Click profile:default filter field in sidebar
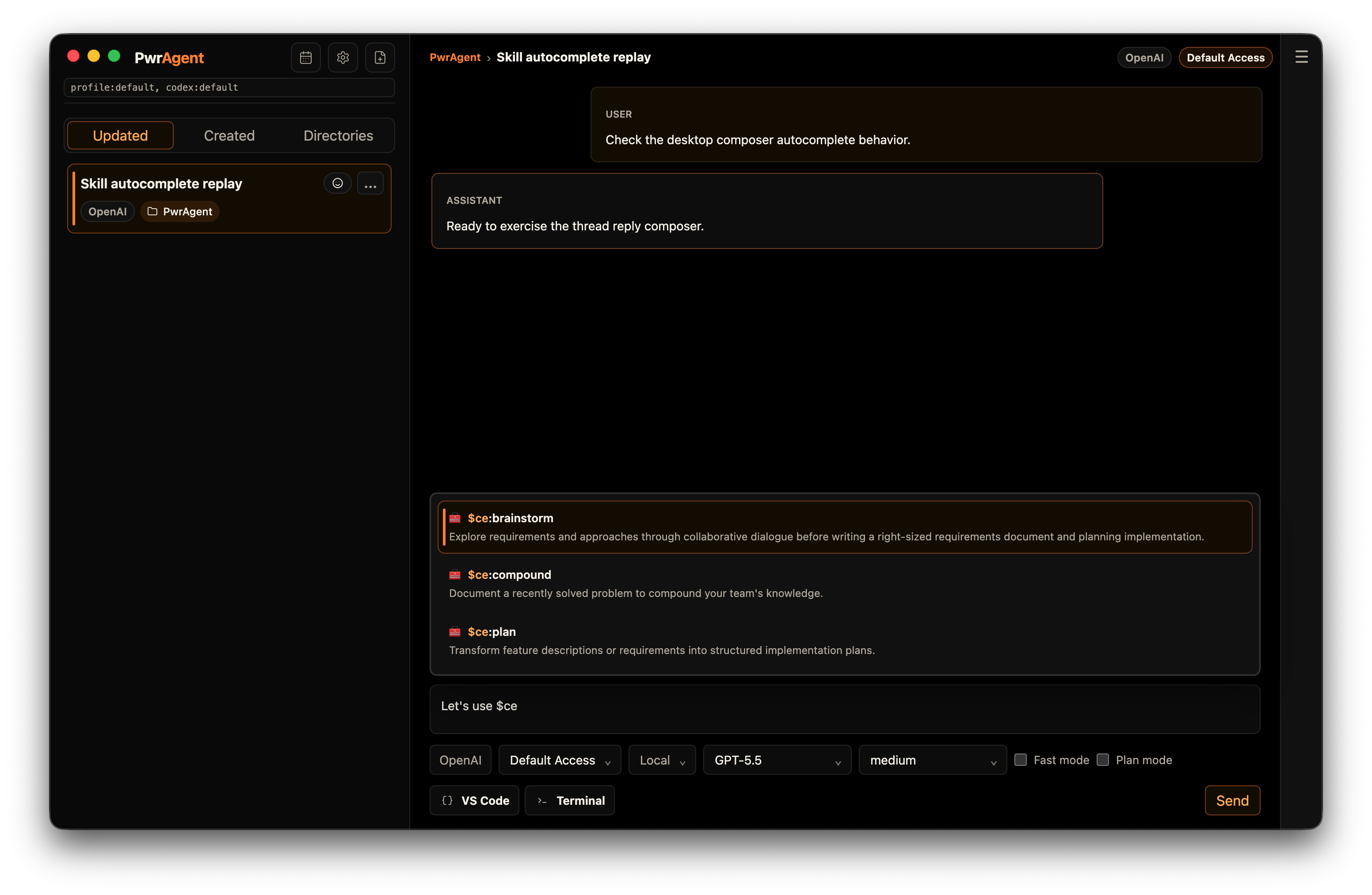The image size is (1372, 895). 229,88
